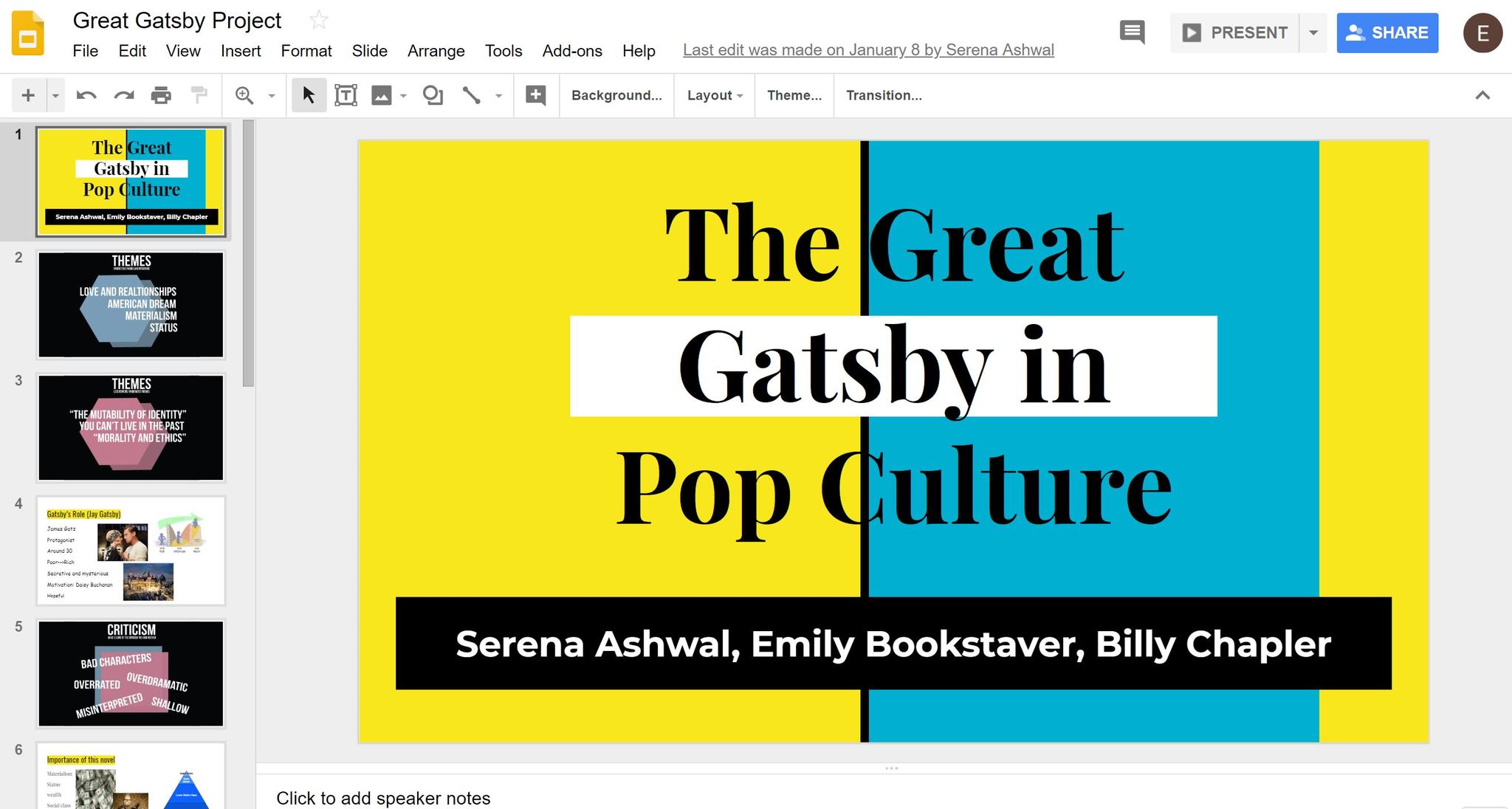
Task: Select the shape tool icon
Action: pos(433,95)
